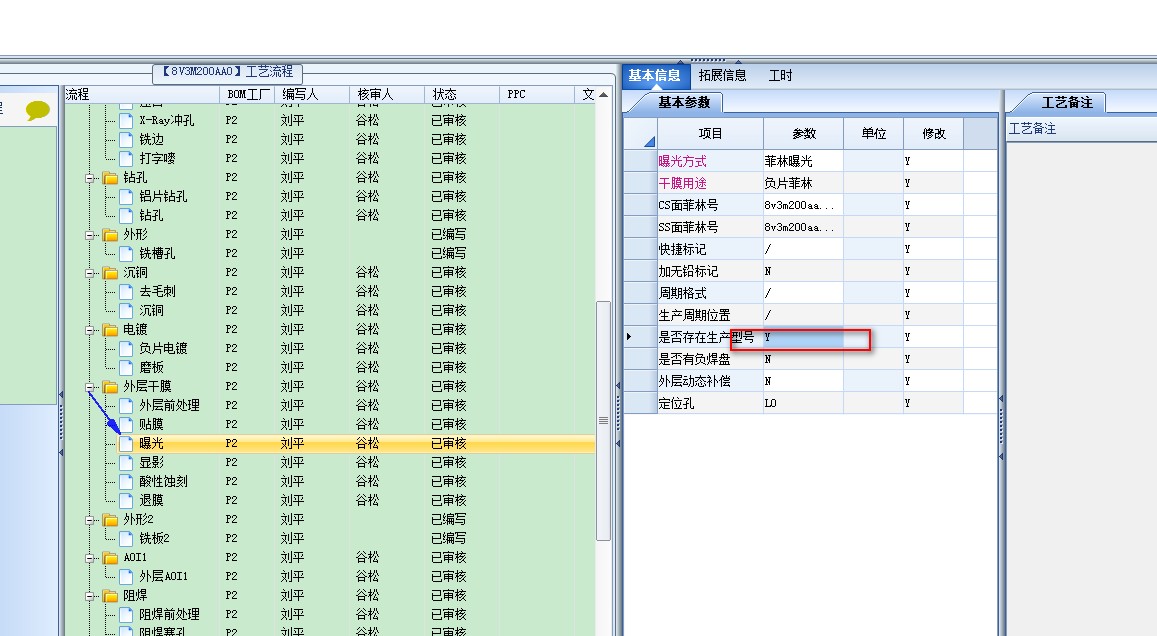This screenshot has height=636, width=1157.
Task: Collapse the 外形2 tree node
Action: 89,519
